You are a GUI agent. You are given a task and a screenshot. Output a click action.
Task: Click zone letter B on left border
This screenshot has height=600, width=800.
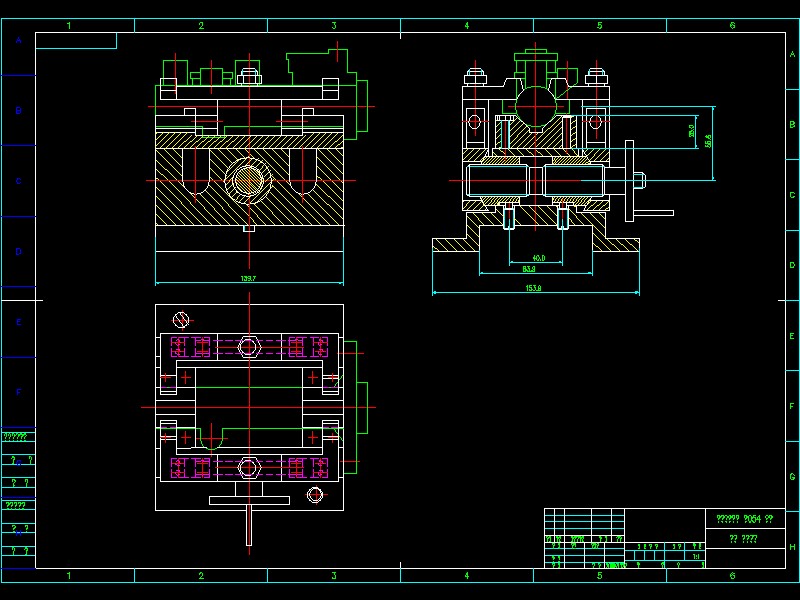(19, 110)
